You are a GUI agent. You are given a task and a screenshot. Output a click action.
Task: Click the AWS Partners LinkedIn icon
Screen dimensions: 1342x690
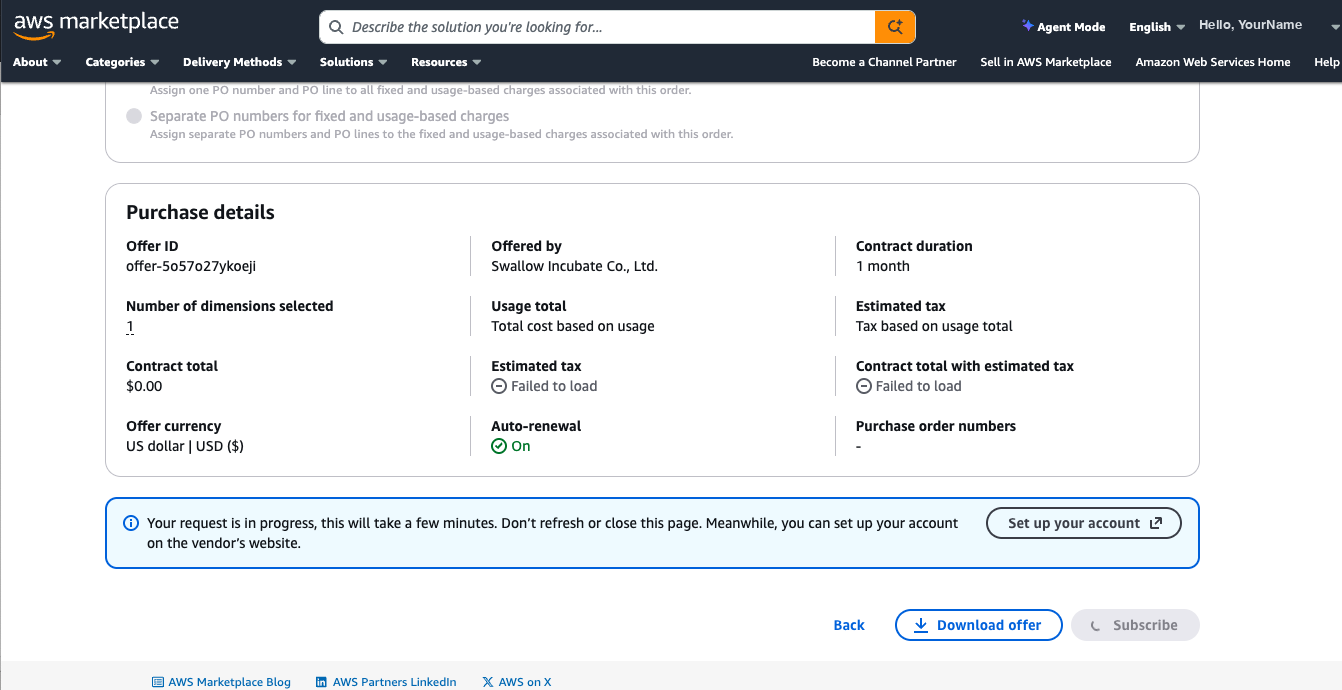tap(321, 682)
